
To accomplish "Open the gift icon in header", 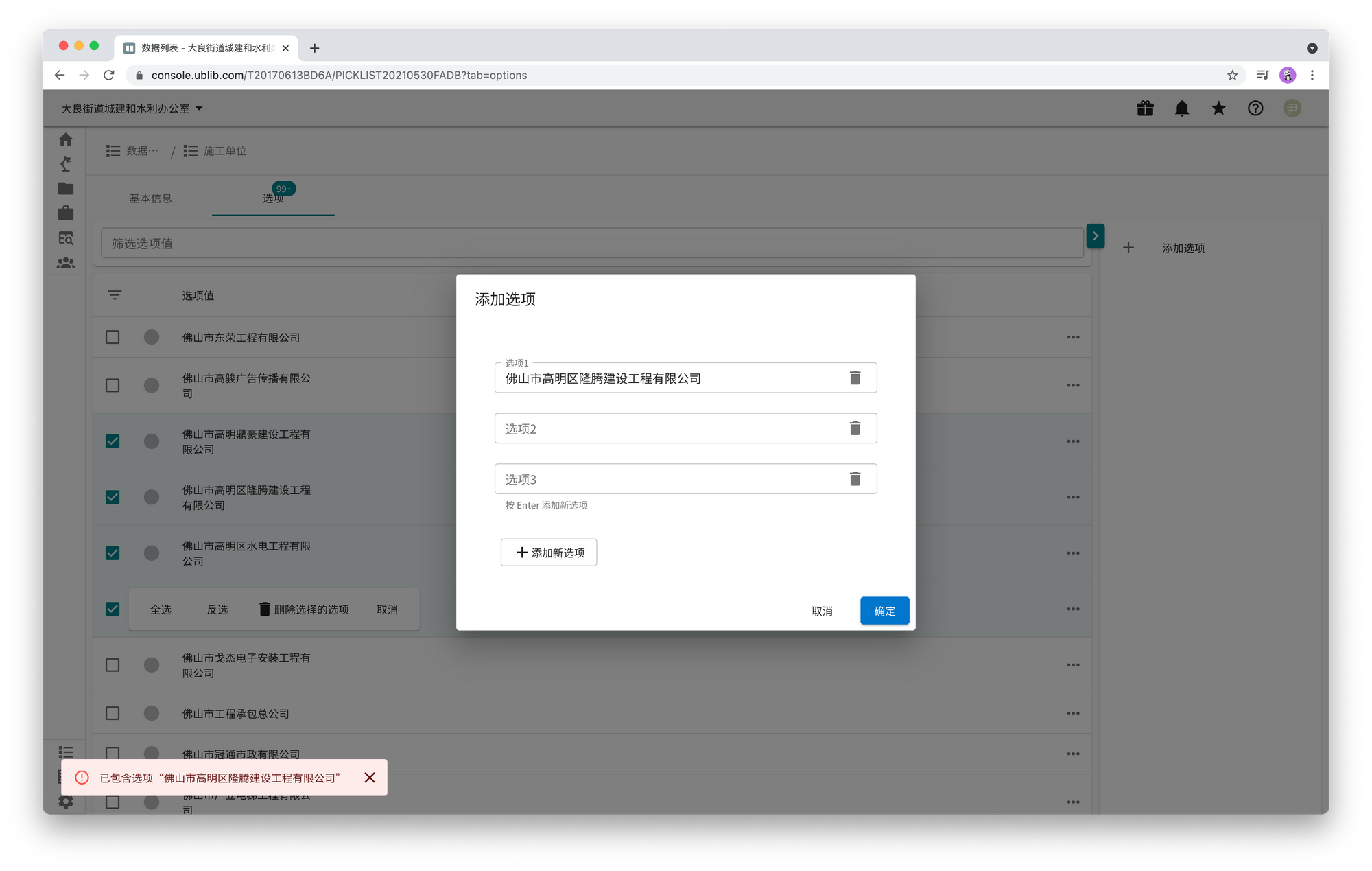I will tap(1145, 108).
